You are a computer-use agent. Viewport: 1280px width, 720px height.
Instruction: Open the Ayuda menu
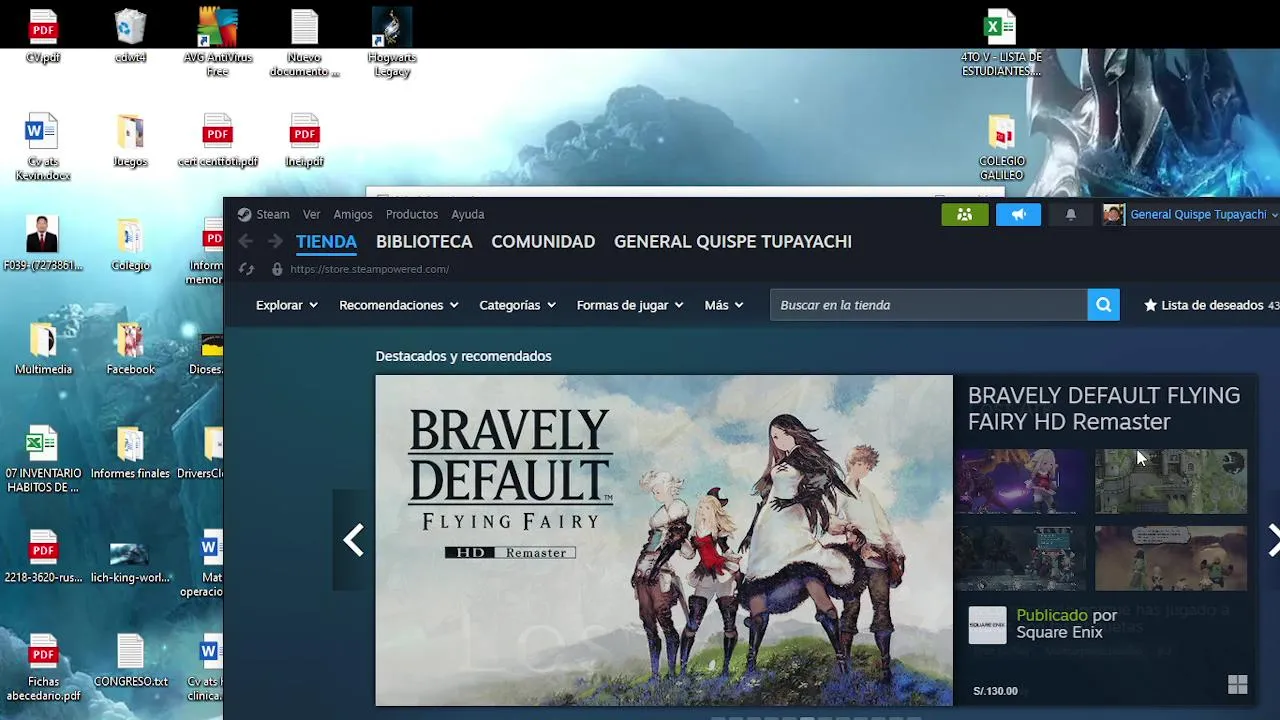[467, 214]
